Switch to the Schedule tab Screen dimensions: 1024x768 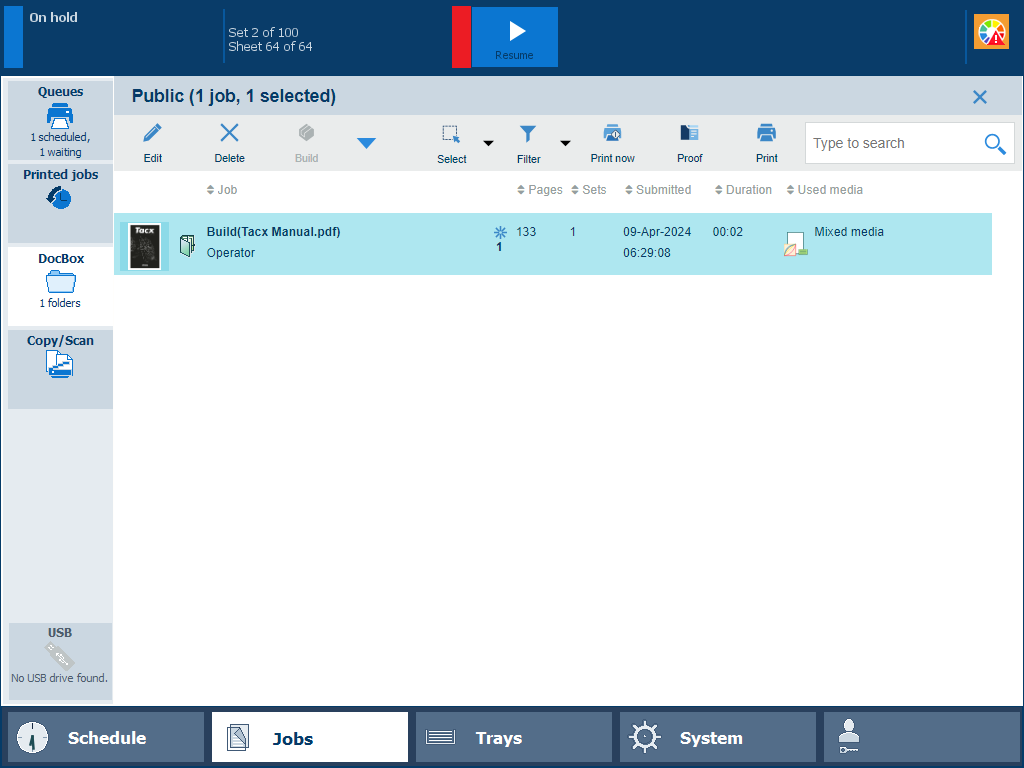(106, 738)
